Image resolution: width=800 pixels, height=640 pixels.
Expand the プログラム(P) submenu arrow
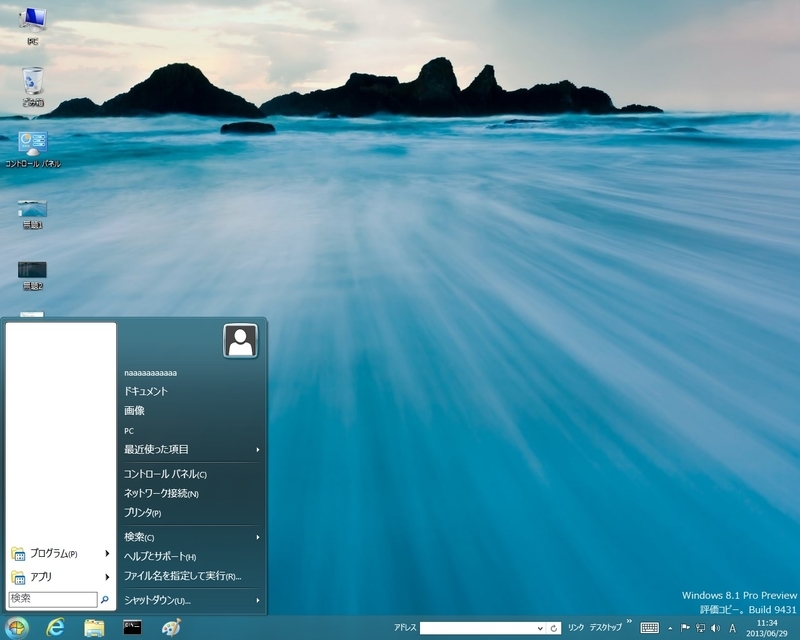(107, 554)
